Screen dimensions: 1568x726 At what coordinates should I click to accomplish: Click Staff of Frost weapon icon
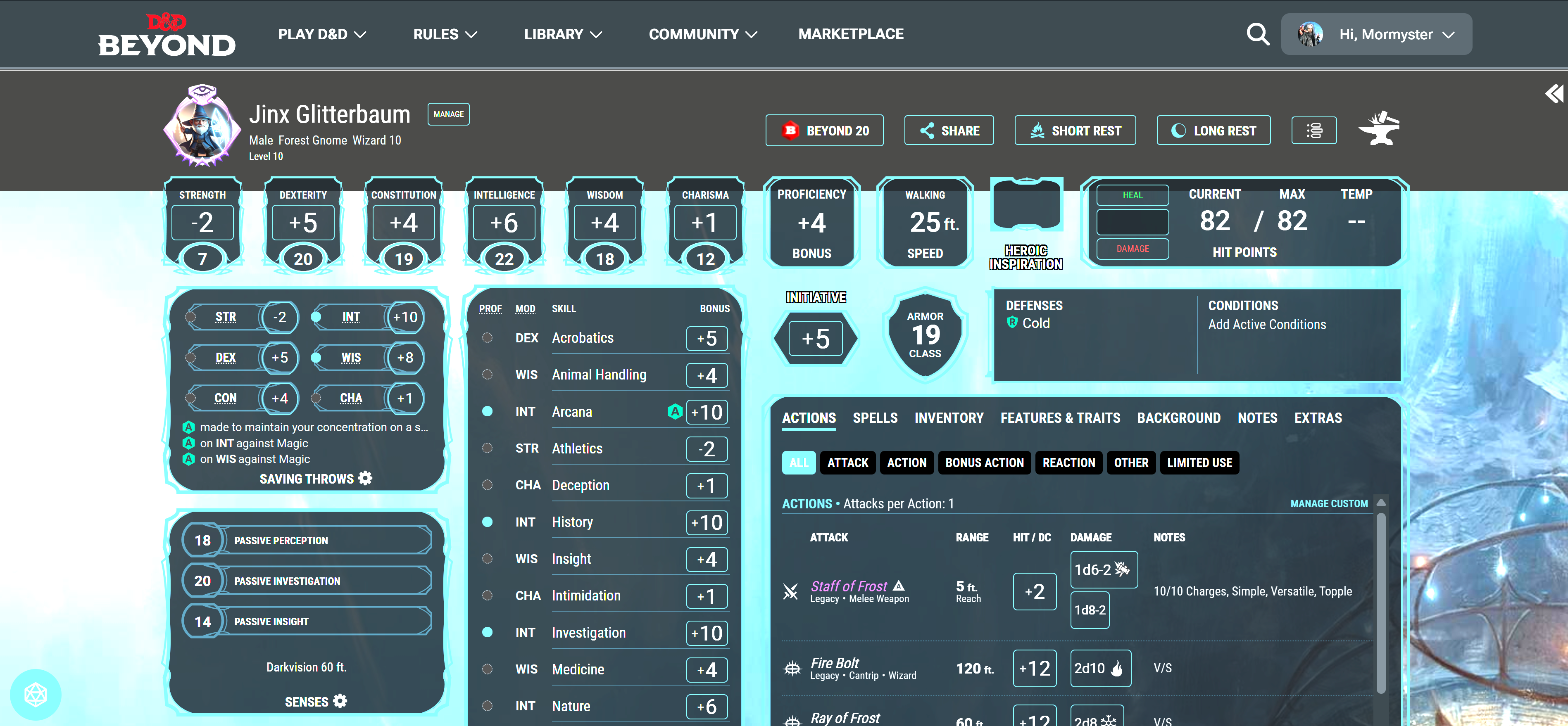[790, 591]
